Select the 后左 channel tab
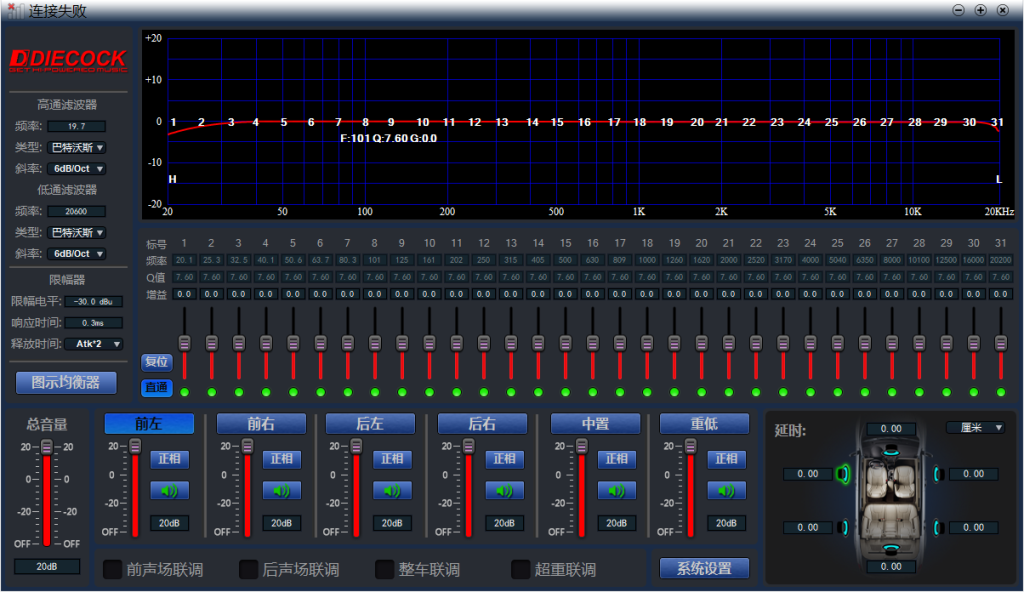 [x=370, y=423]
